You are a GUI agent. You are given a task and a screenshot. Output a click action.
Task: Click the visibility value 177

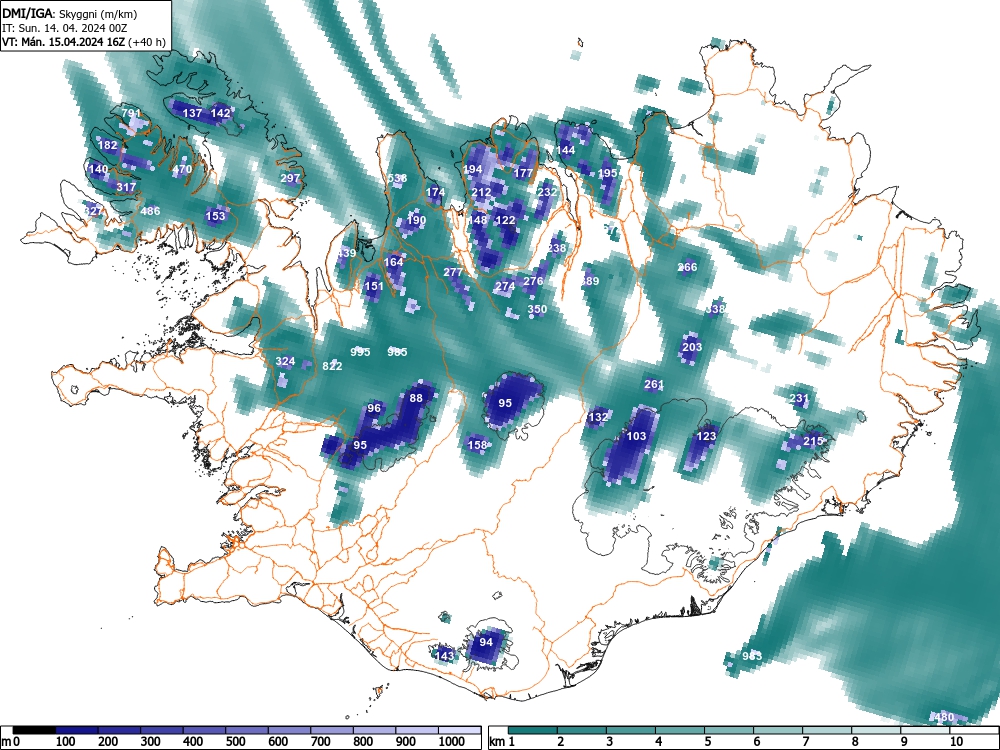523,173
